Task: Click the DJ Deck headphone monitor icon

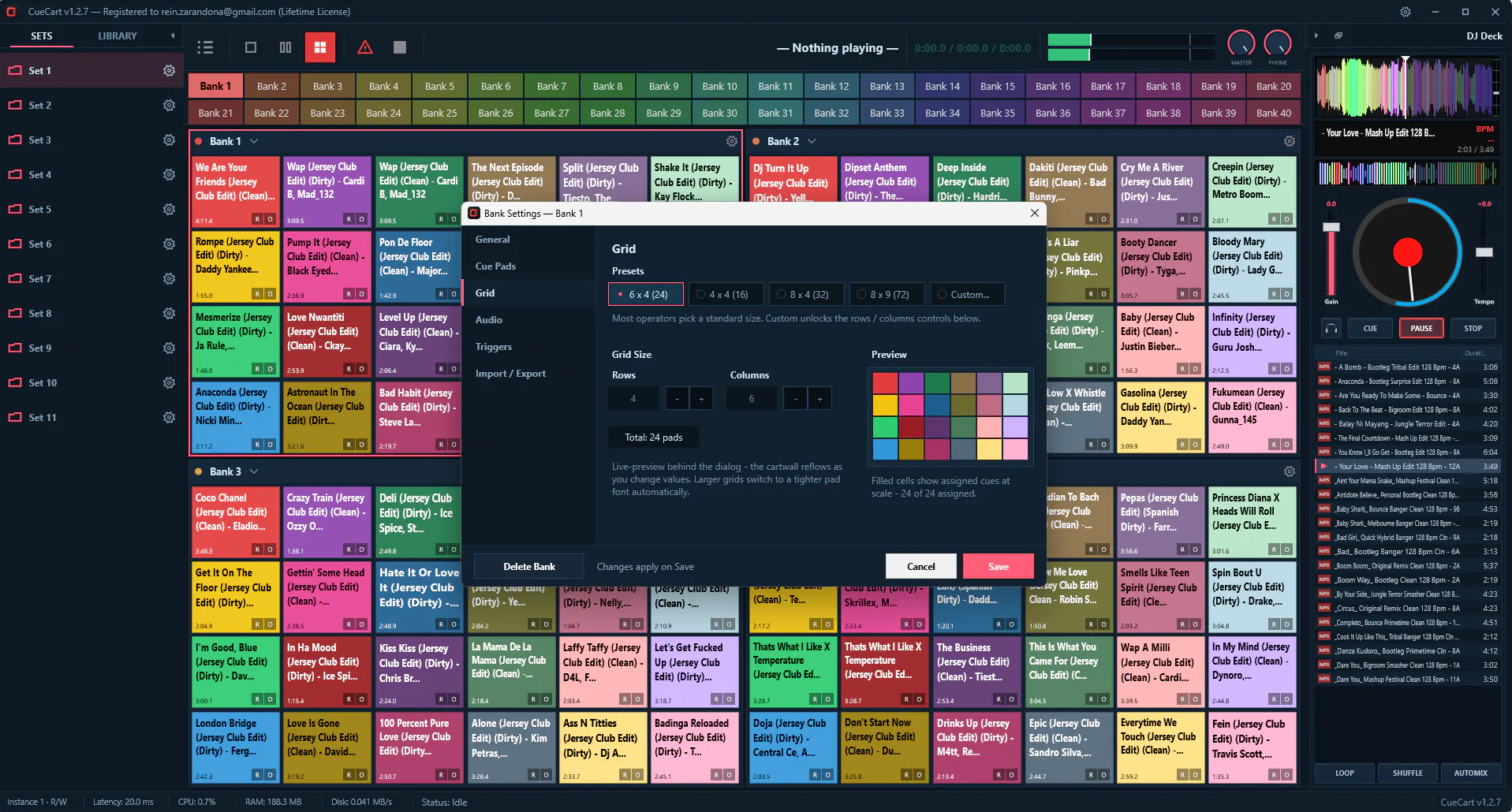Action: 1331,329
